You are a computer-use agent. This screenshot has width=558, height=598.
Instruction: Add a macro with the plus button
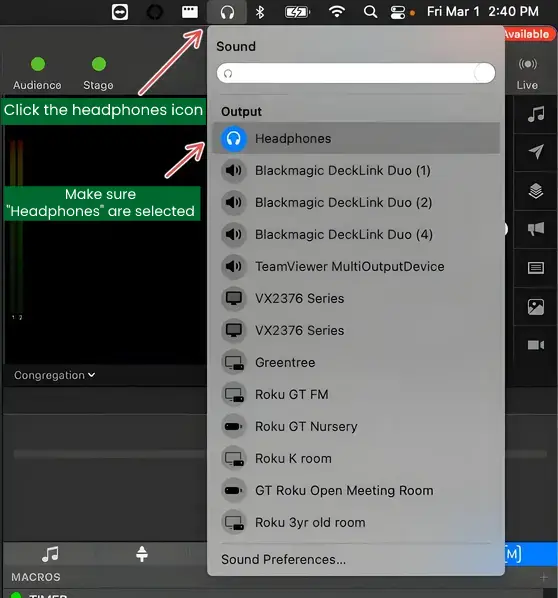click(x=544, y=577)
